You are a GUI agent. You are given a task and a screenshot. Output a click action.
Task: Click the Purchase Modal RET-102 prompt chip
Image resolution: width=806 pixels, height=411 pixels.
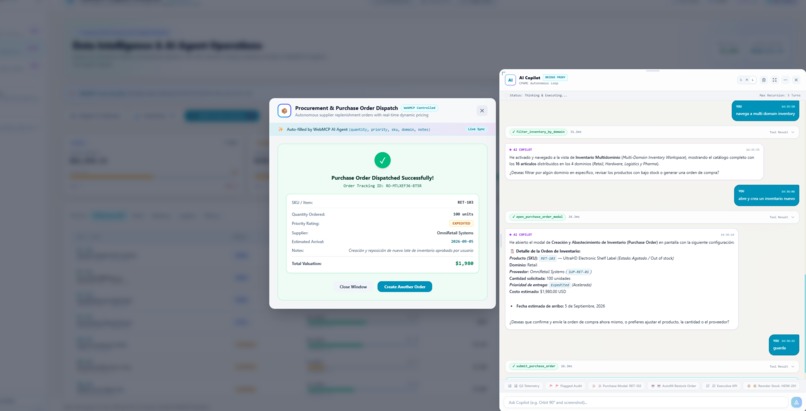(616, 386)
